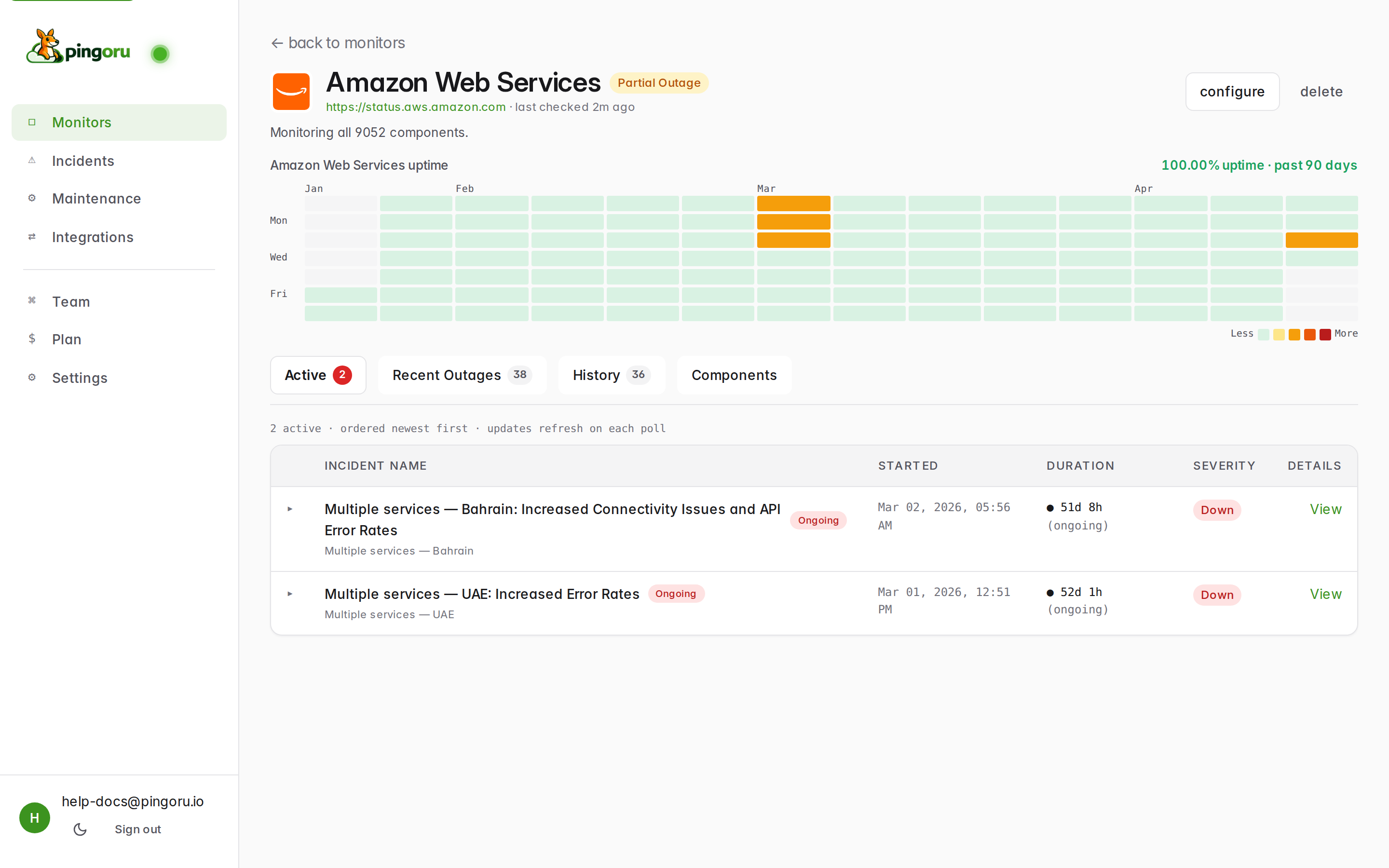Screen dimensions: 1389x868
Task: Toggle dark mode with the moon icon
Action: coord(79,829)
